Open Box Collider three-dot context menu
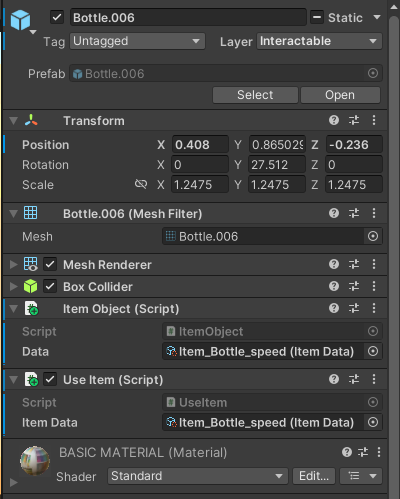Viewport: 400px width, 499px height. (374, 286)
